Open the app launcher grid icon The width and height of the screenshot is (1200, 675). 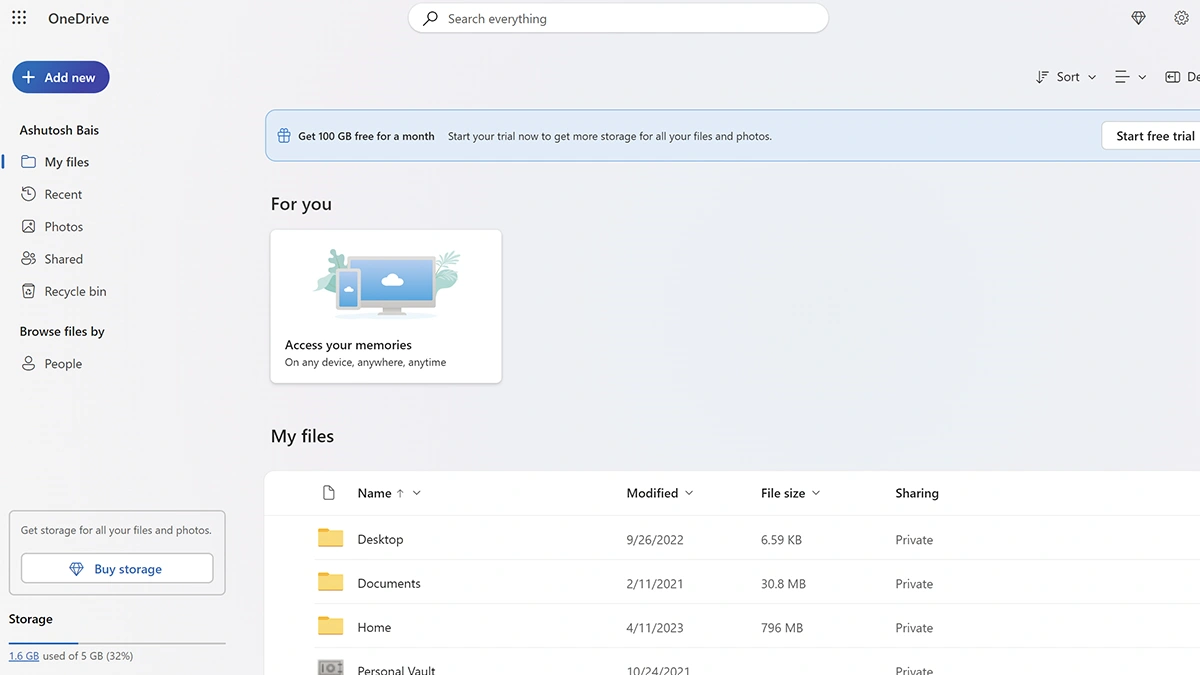click(x=19, y=18)
